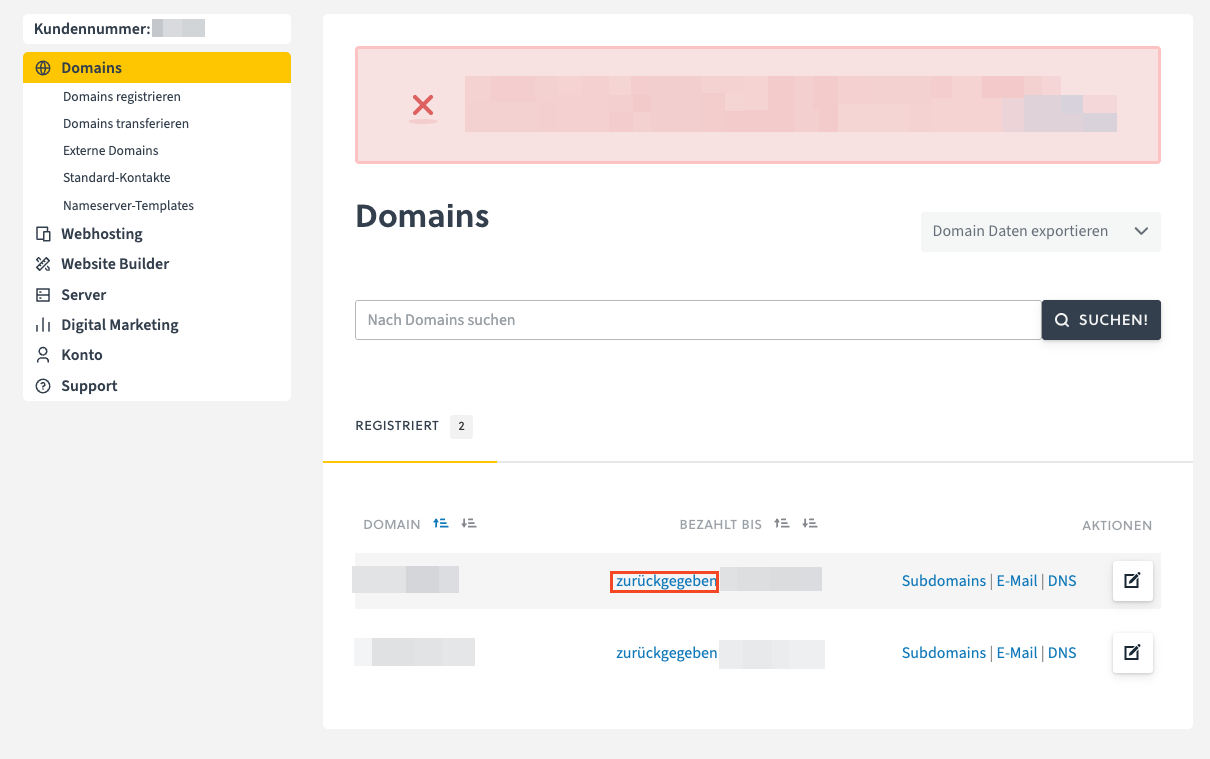This screenshot has width=1210, height=759.
Task: Open Subdomains link for first domain
Action: [x=943, y=581]
